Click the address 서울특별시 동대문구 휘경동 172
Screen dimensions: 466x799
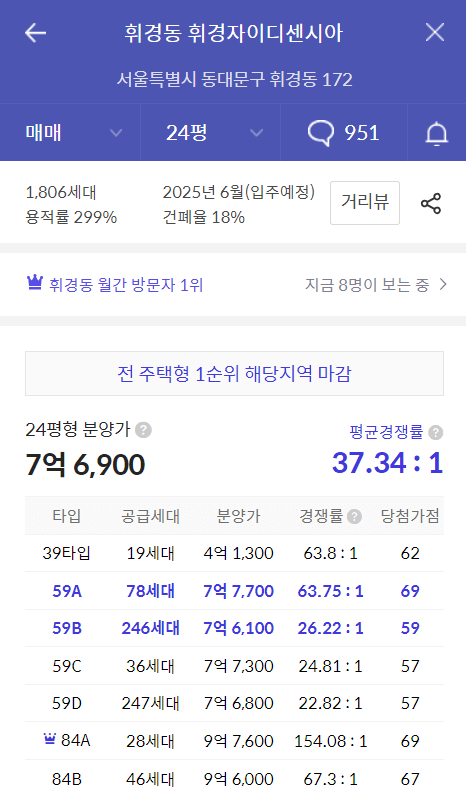234,79
